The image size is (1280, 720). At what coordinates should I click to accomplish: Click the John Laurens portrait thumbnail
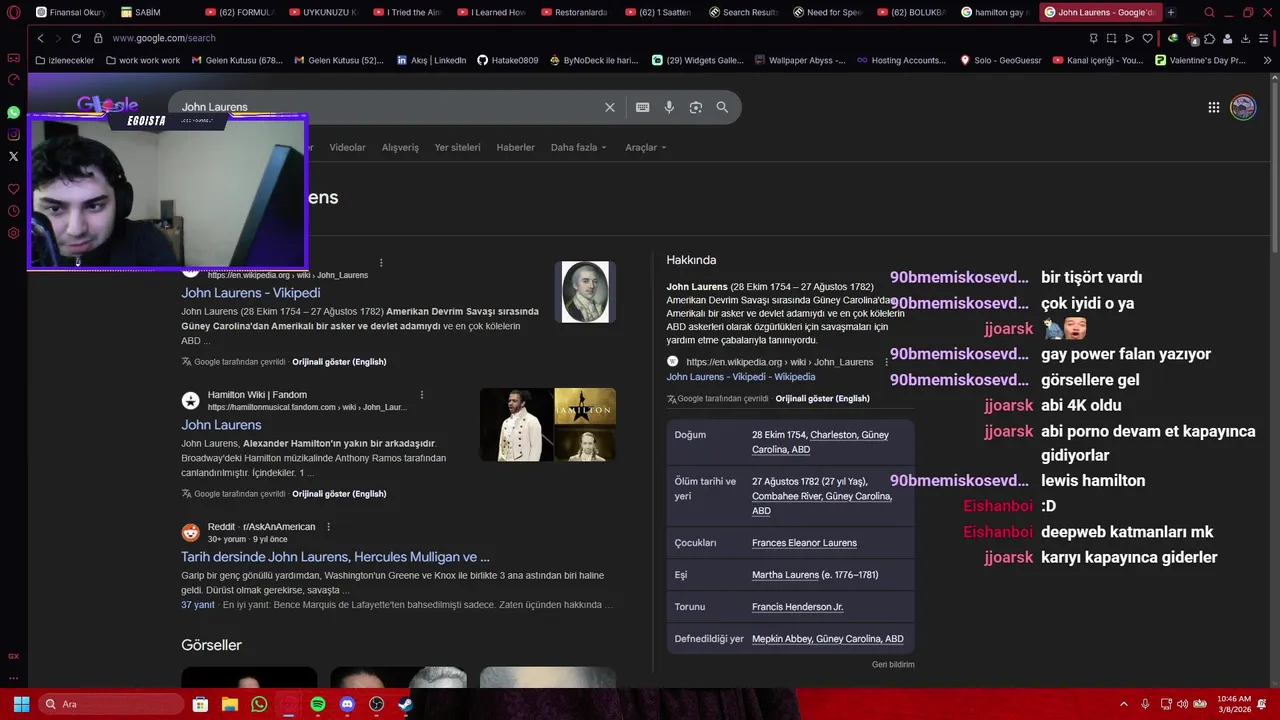pyautogui.click(x=585, y=292)
